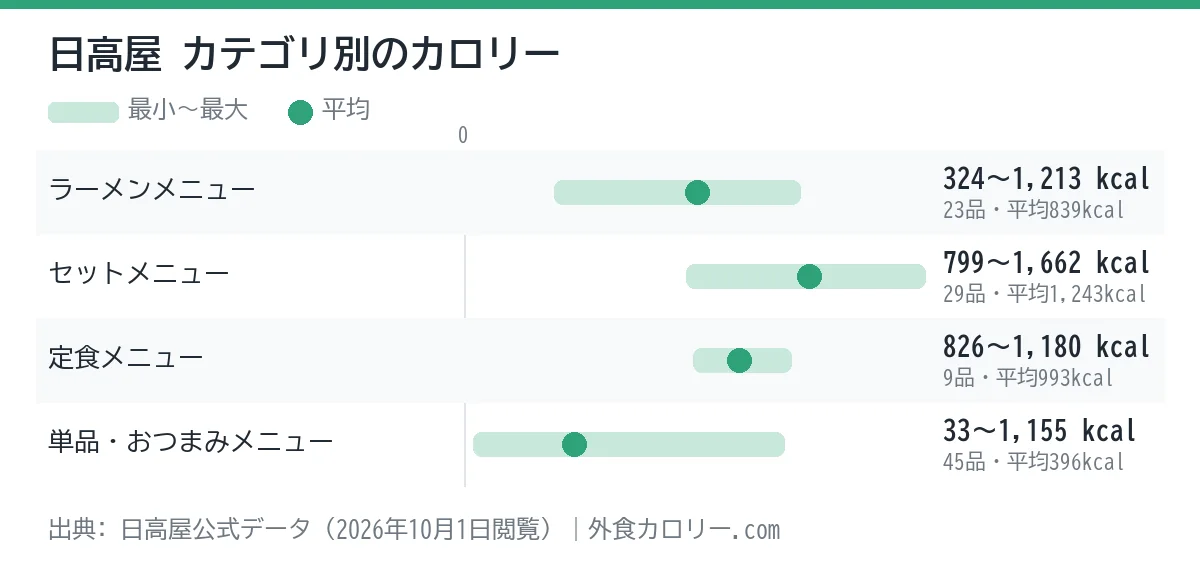Viewport: 1200px width, 572px height.
Task: Click the green 平均 legend dot
Action: (301, 112)
